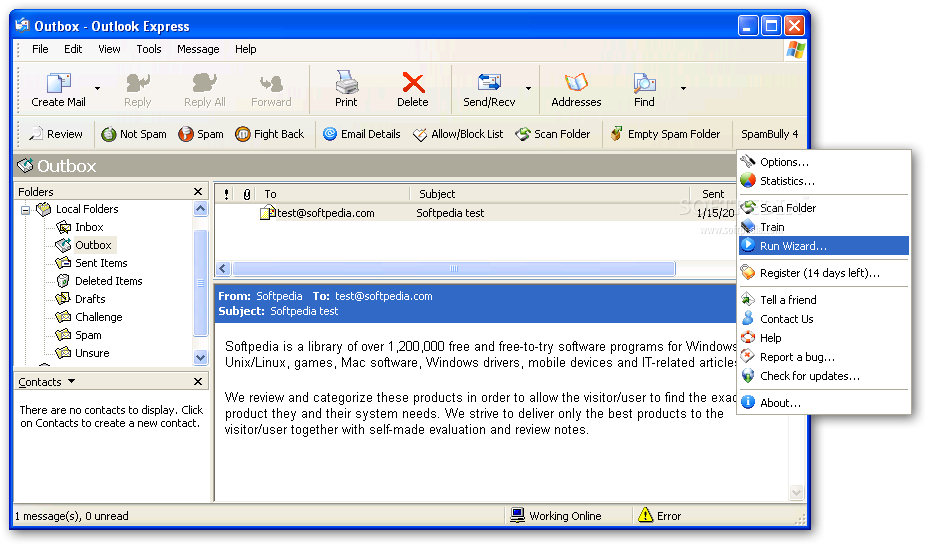Click SpamBully Review button

point(56,134)
